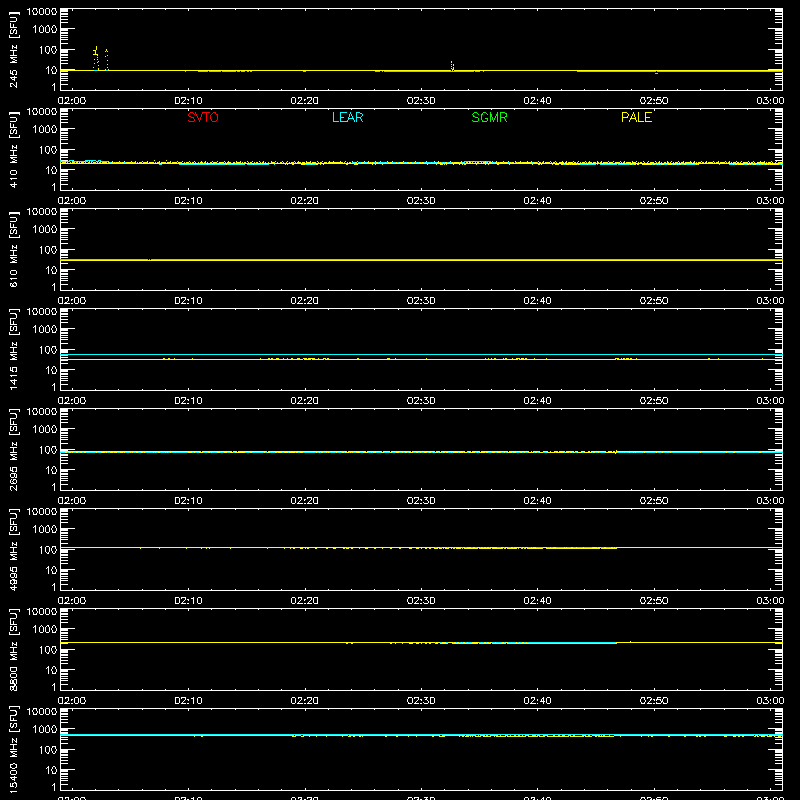Click the 02:50 tick label below the 4995 MHz panel

coord(654,601)
